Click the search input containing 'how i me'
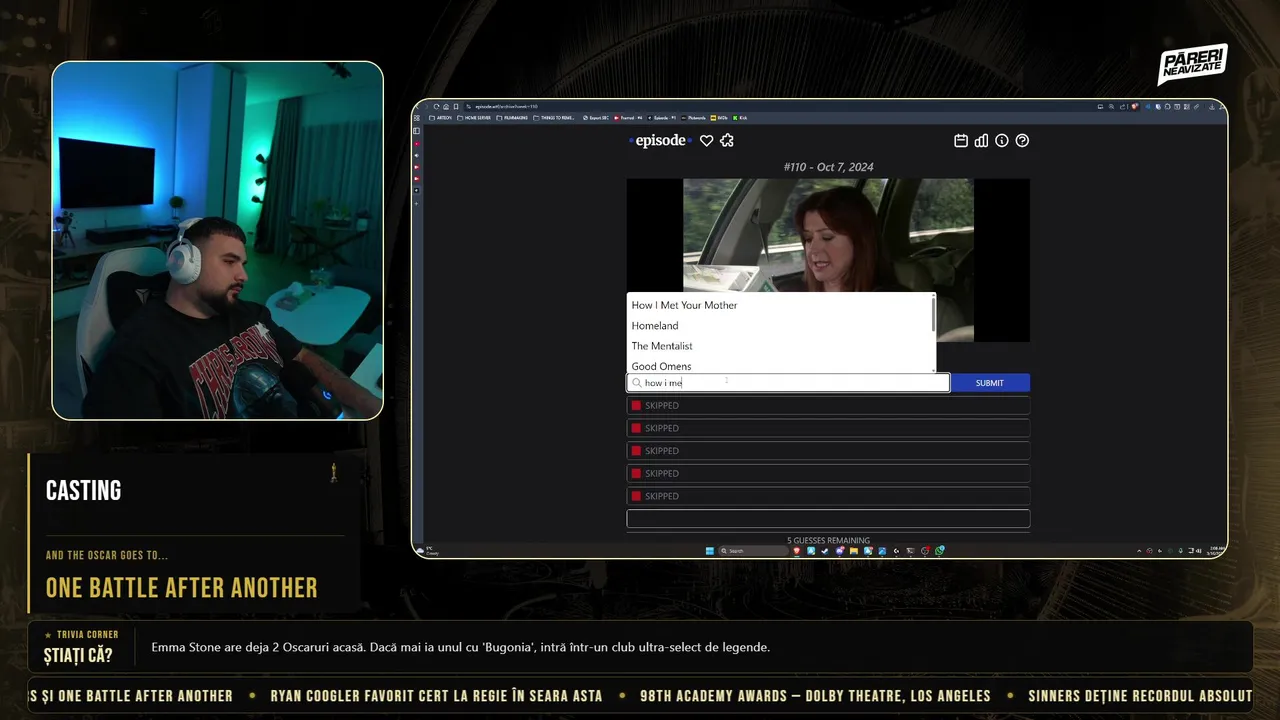This screenshot has height=720, width=1280. tap(788, 383)
